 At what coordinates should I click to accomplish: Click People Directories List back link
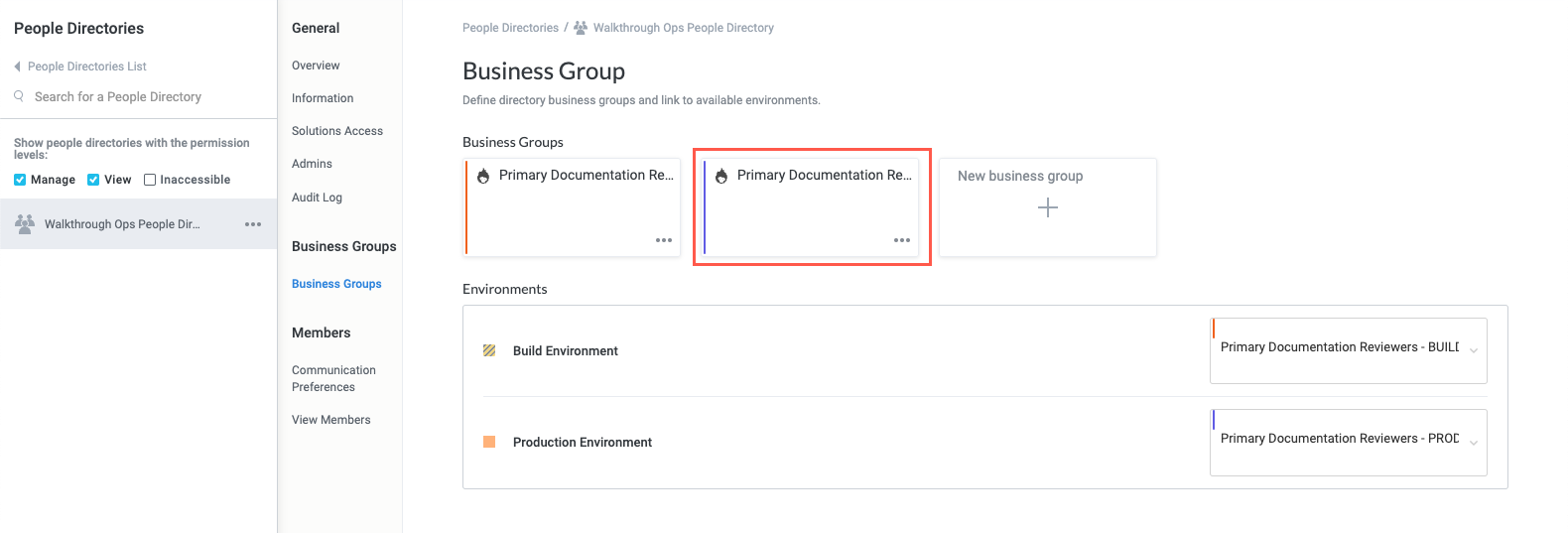tap(87, 67)
